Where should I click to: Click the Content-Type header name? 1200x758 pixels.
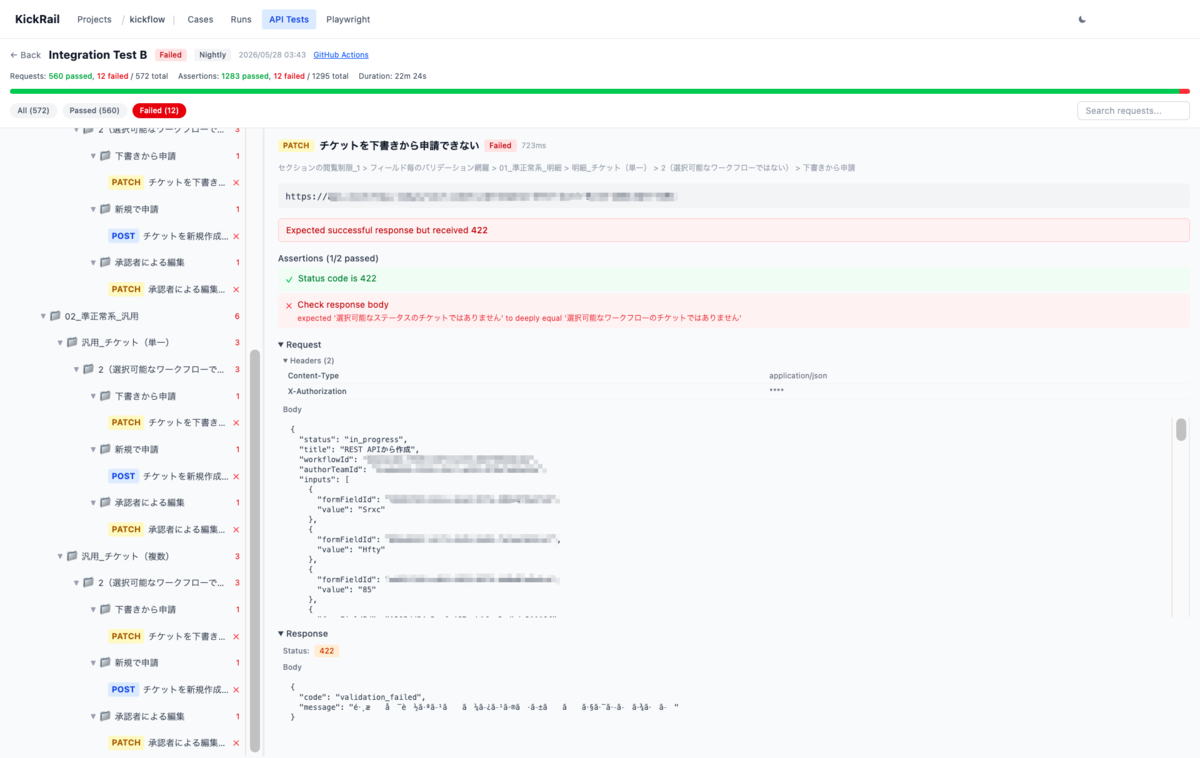coord(313,376)
